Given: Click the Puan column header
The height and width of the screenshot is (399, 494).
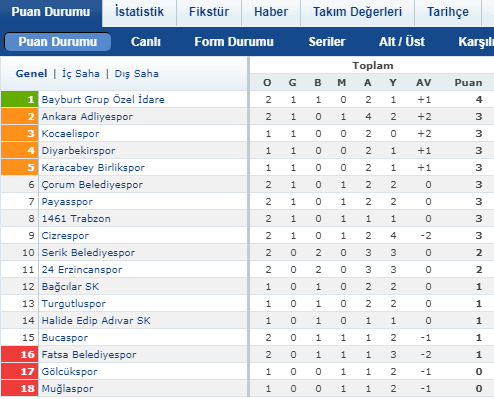Looking at the screenshot, I should (468, 83).
